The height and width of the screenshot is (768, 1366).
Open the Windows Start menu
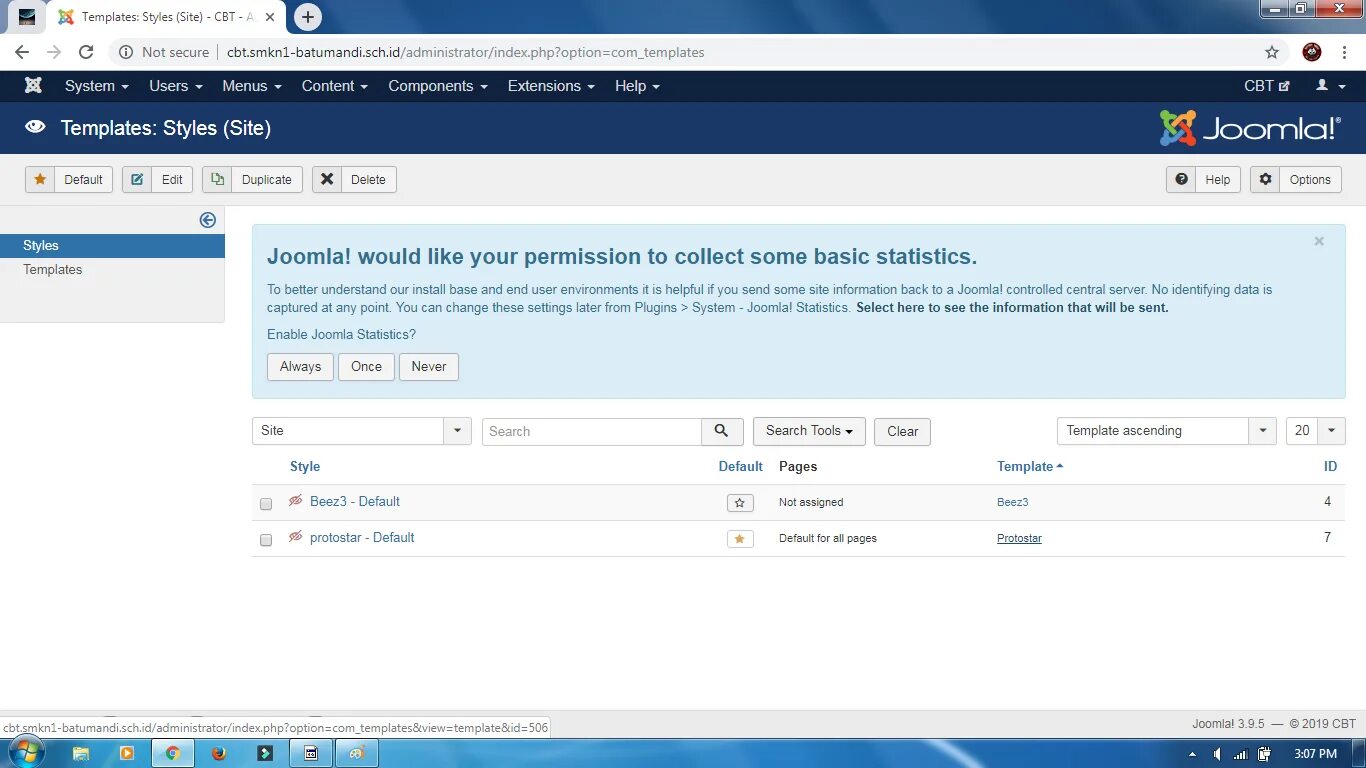(26, 753)
